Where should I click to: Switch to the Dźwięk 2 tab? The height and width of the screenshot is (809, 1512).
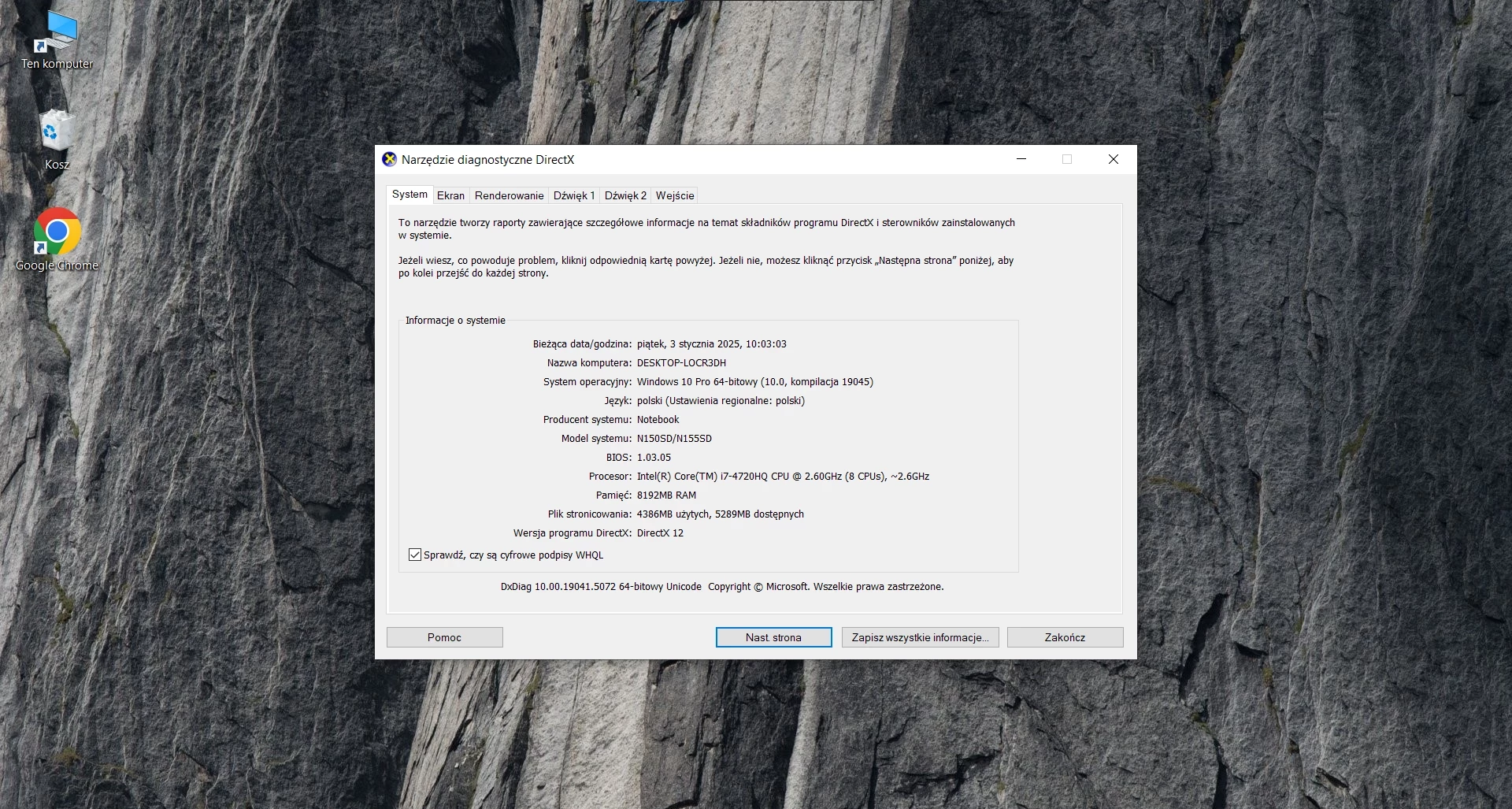625,195
